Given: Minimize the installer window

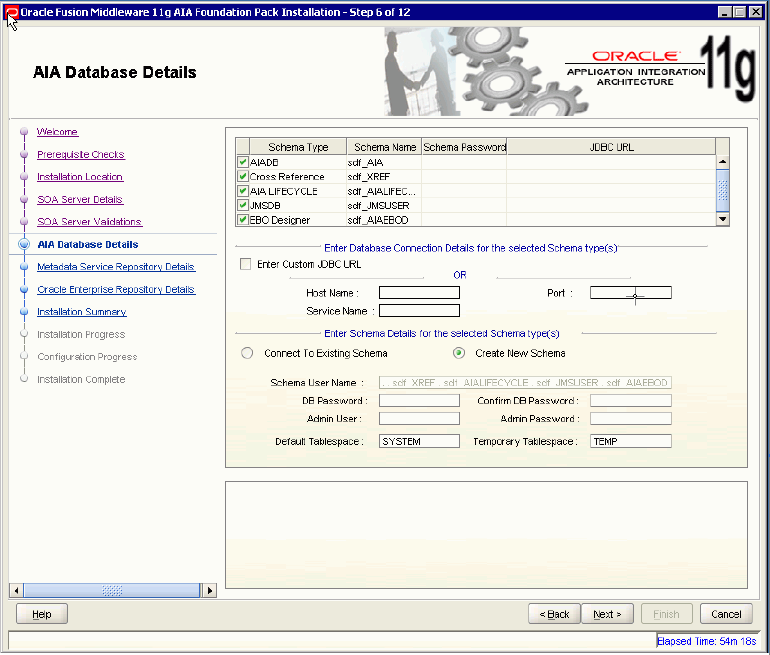Looking at the screenshot, I should pos(725,12).
